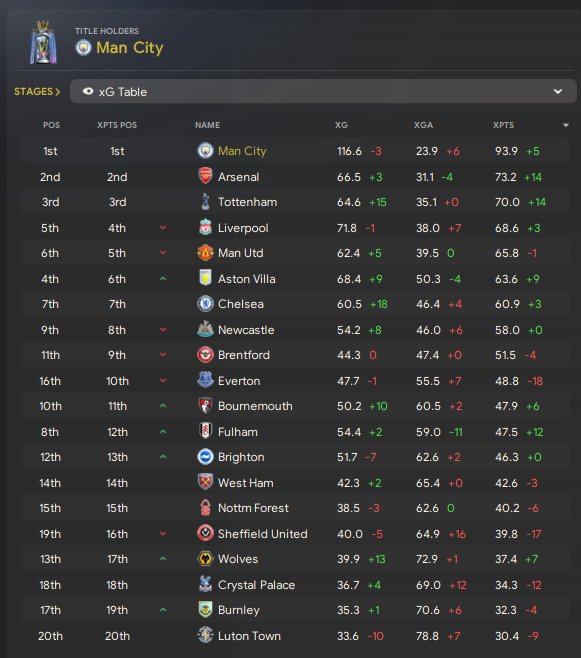Viewport: 581px width, 658px height.
Task: Click the sort arrow next to XPTS column
Action: coord(566,125)
